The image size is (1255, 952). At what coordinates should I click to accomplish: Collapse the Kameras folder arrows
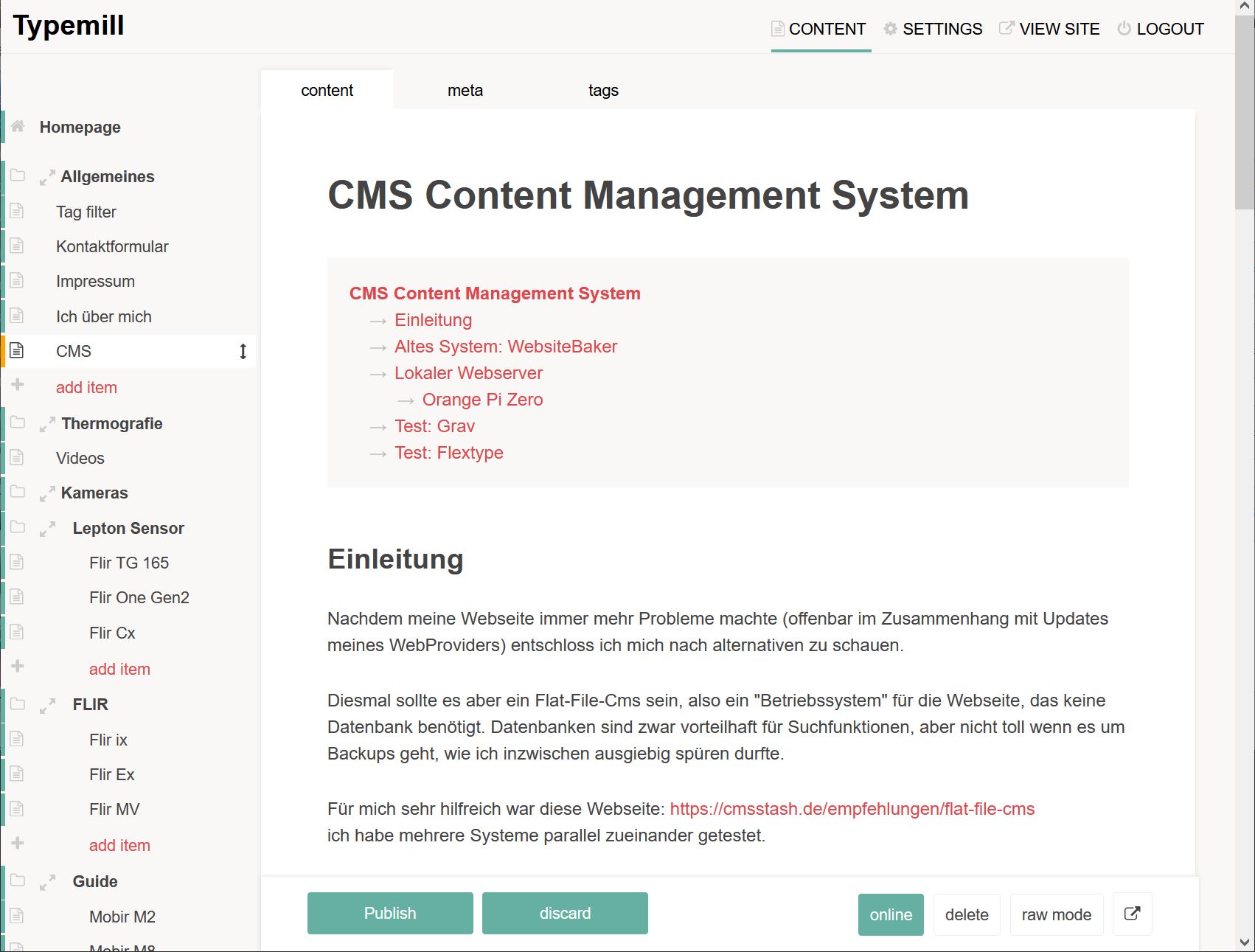tap(47, 494)
